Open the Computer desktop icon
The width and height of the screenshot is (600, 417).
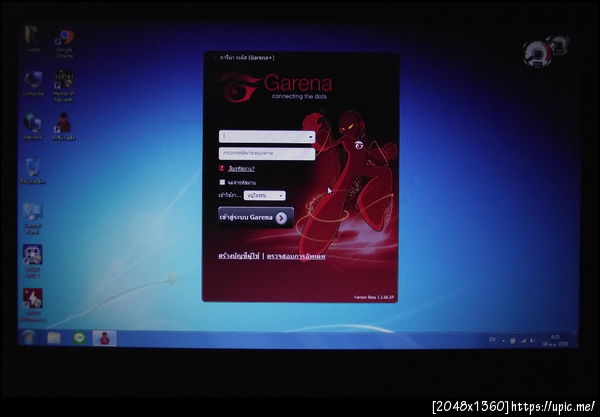(33, 83)
